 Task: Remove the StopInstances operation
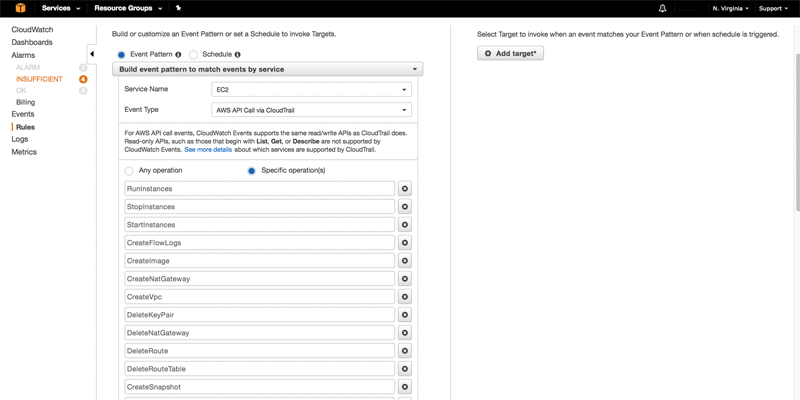(x=405, y=207)
